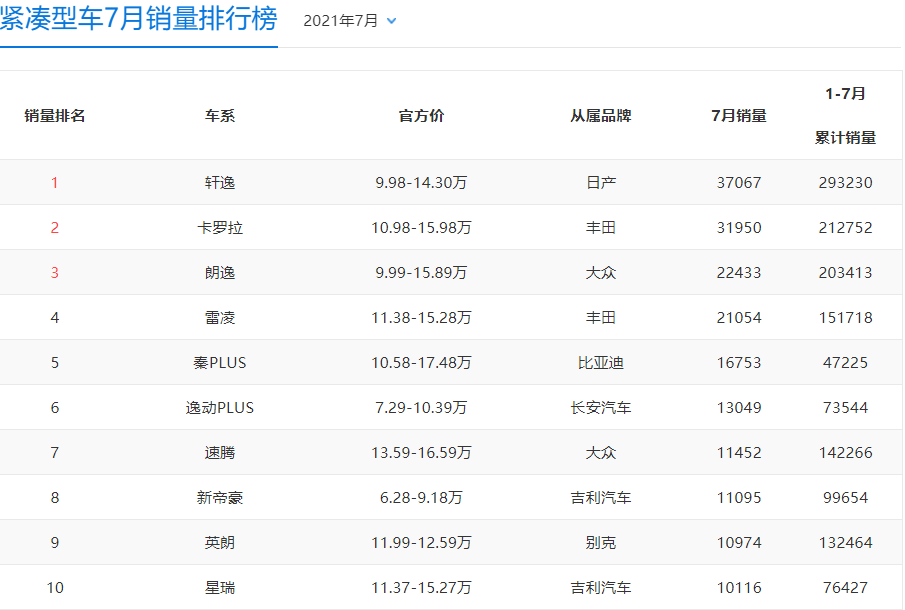Click the car series name 轩逸
905x610 pixels.
(220, 182)
